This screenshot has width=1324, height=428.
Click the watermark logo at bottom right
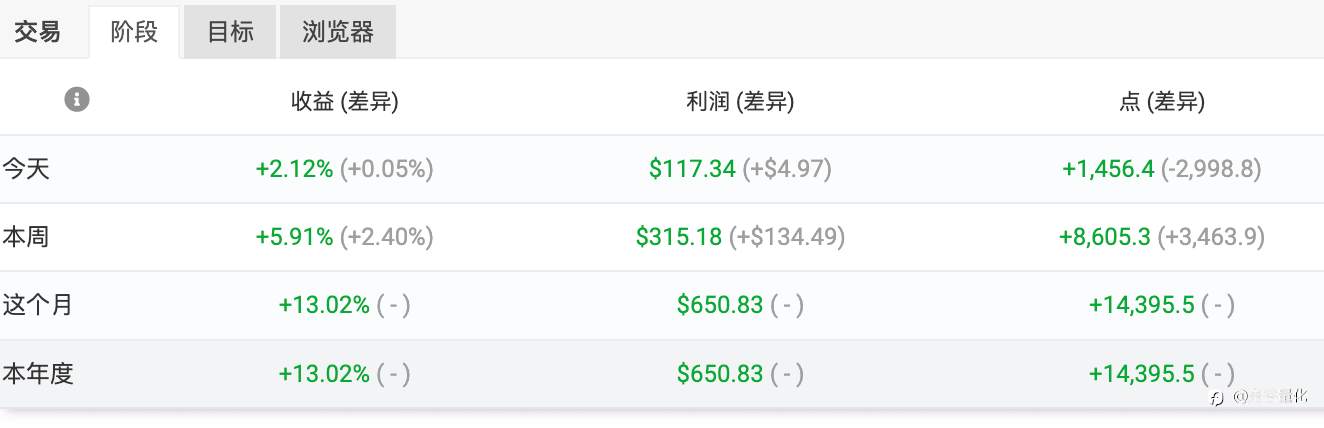[x=1216, y=397]
